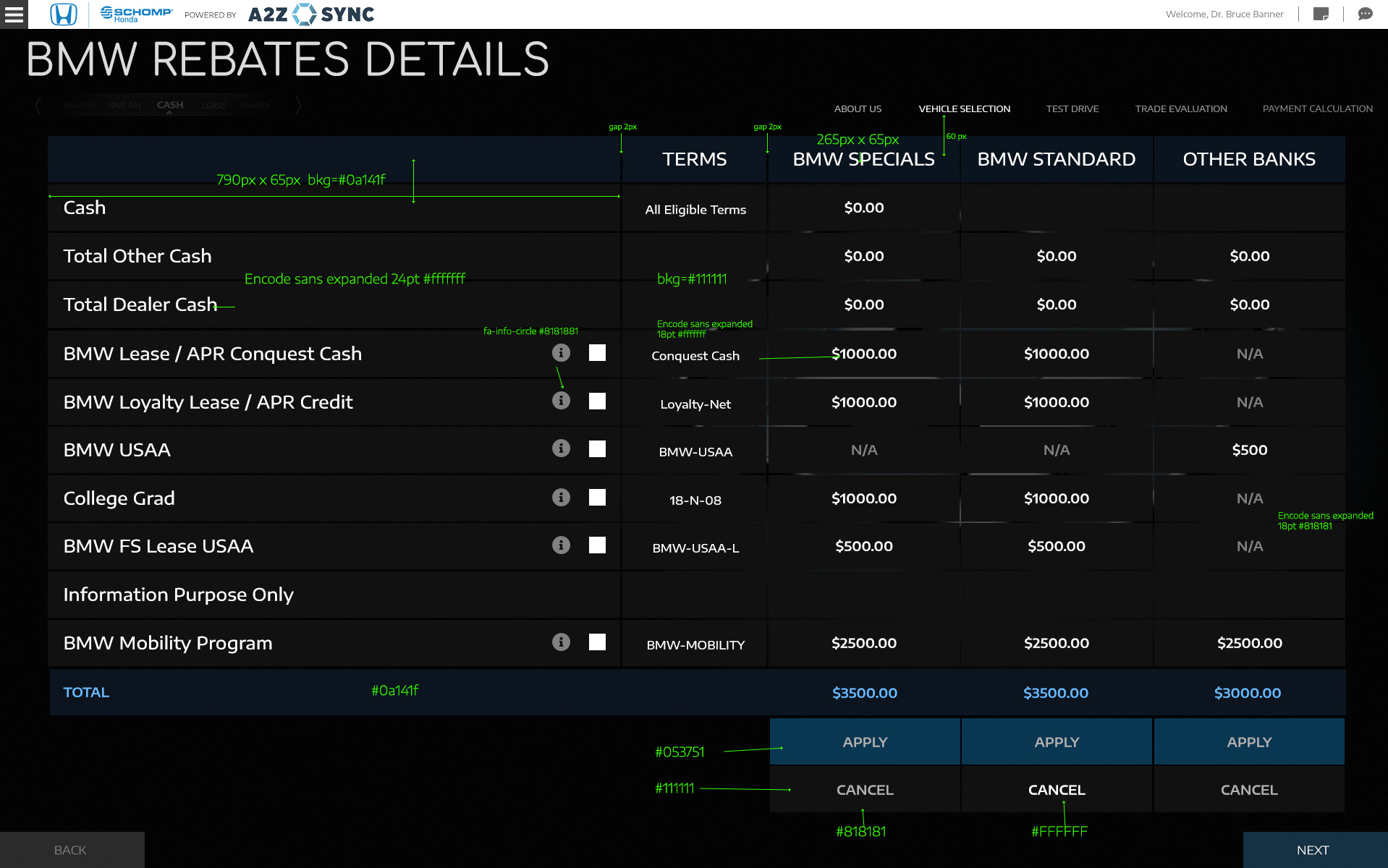Open the chat bubble icon

[x=1365, y=14]
